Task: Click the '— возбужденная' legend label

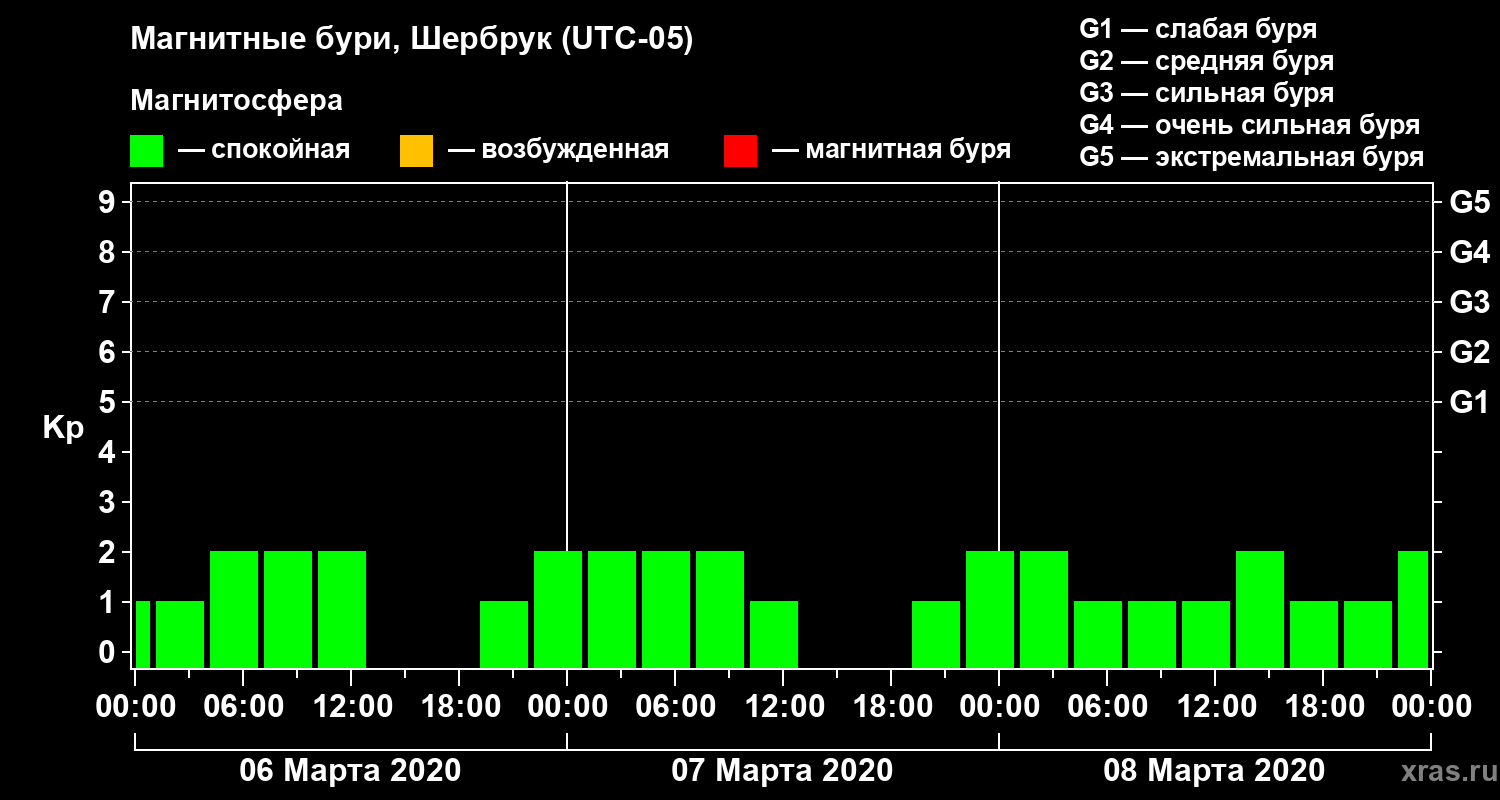Action: [558, 150]
